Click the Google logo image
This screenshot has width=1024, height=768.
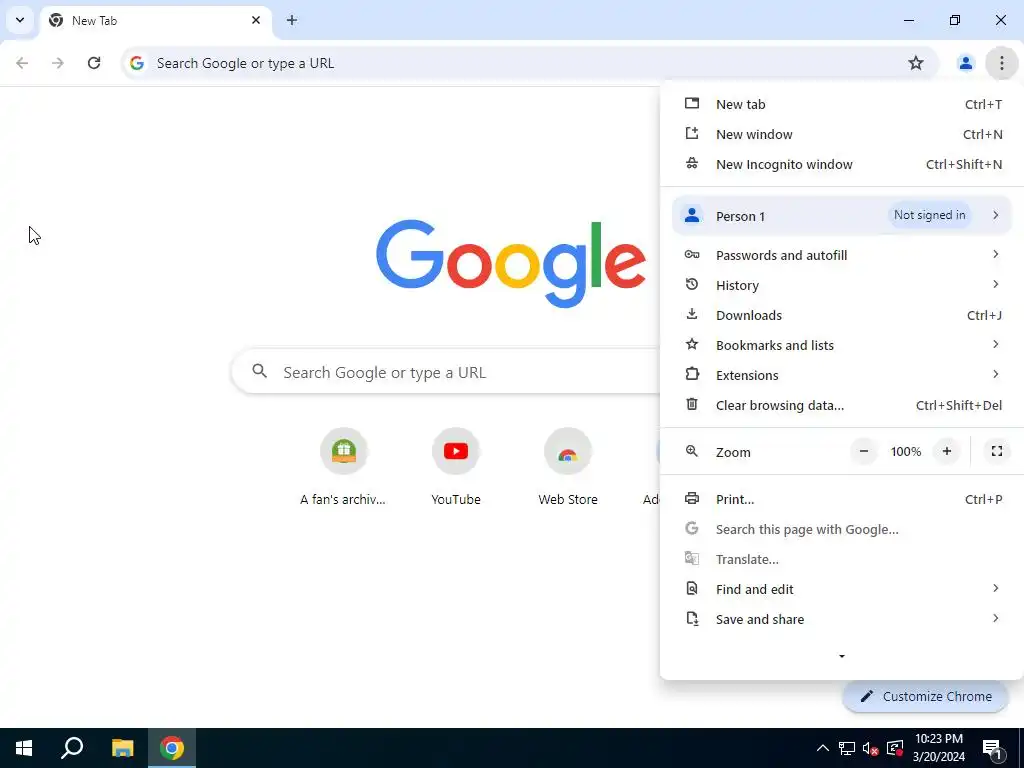pos(511,263)
